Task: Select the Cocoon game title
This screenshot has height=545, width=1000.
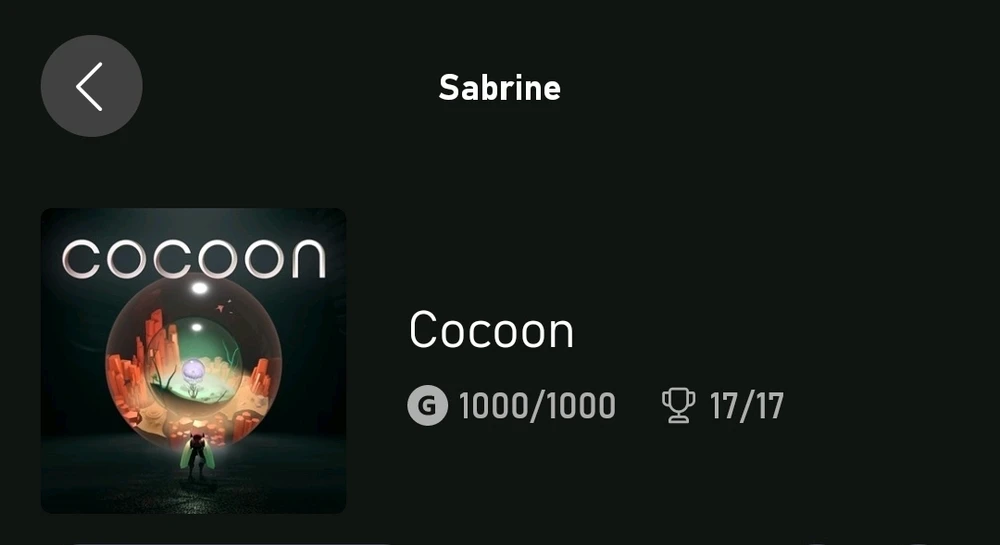Action: [491, 331]
